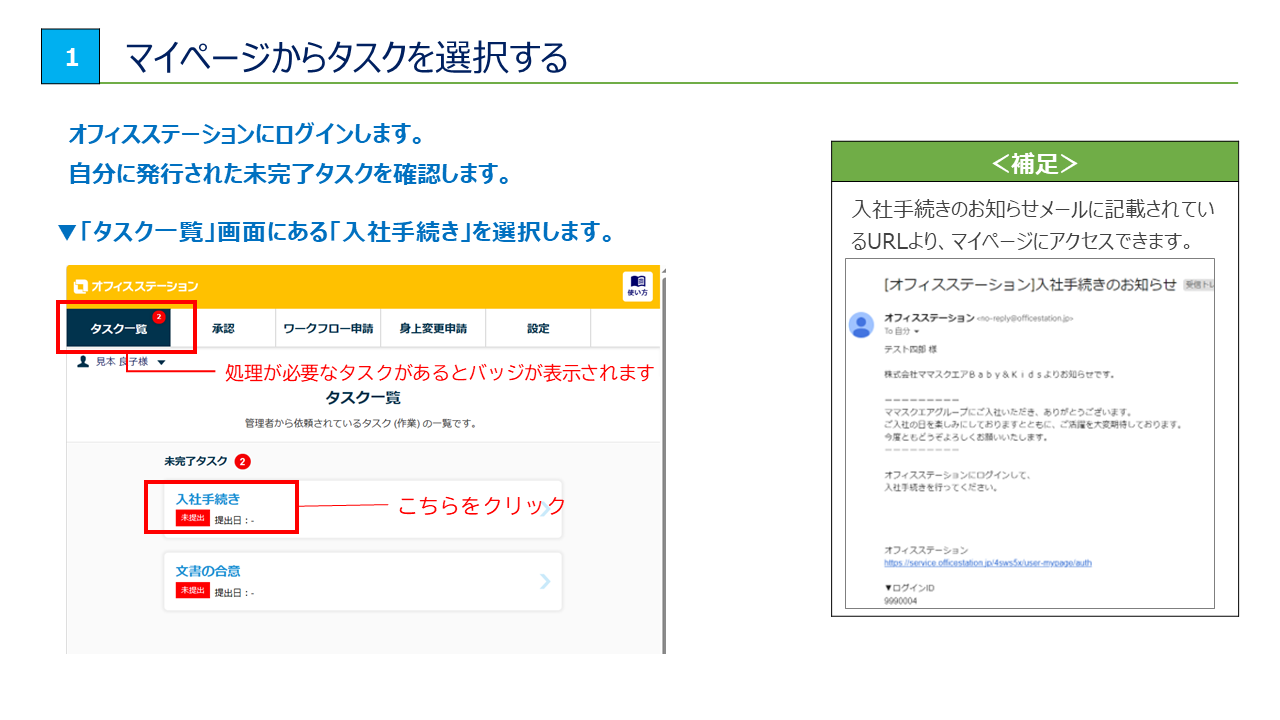
Task: Click the sender name オフィスステーション in email
Action: click(x=929, y=317)
